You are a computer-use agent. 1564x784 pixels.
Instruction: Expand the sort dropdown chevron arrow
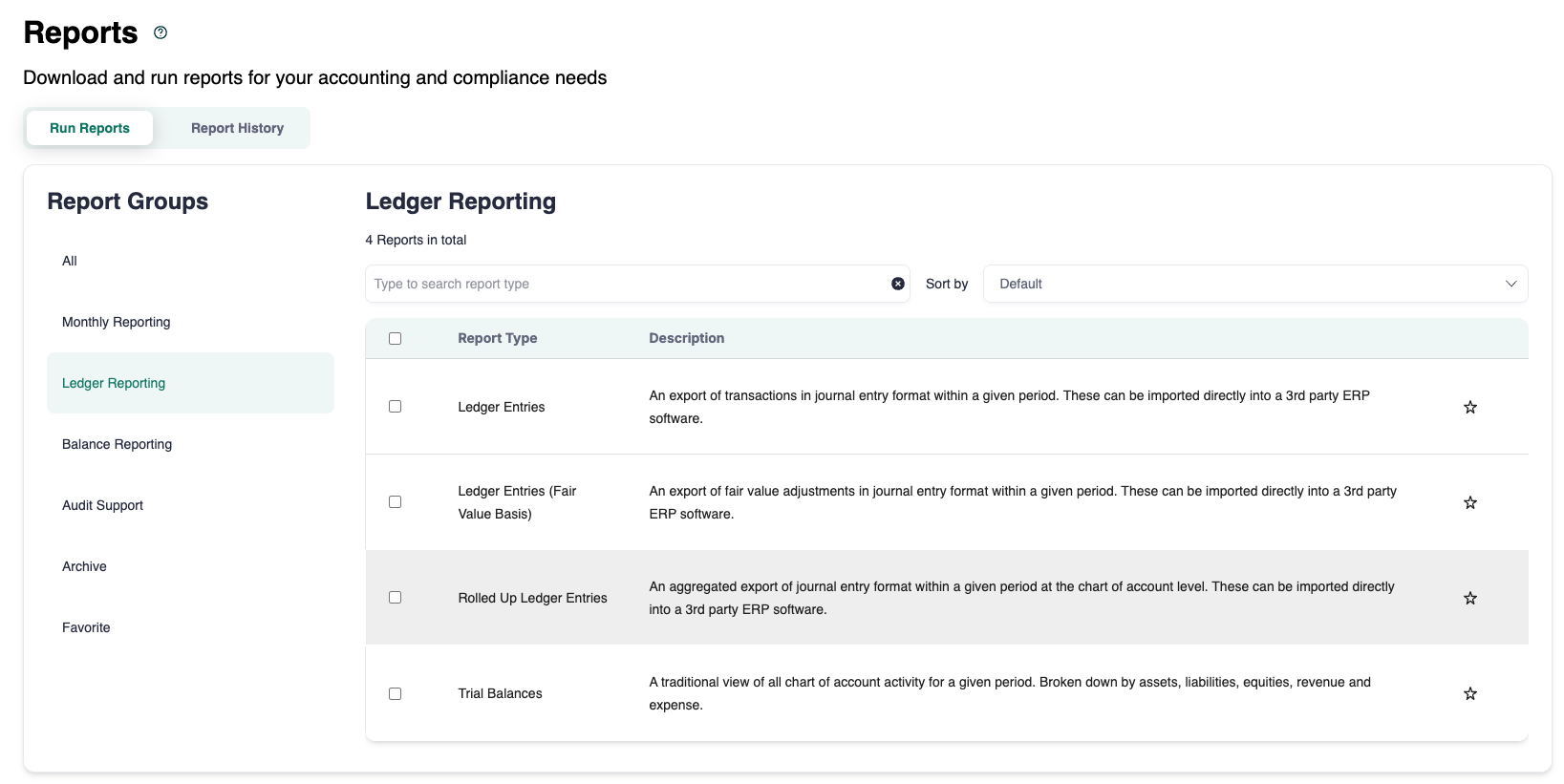pos(1510,284)
